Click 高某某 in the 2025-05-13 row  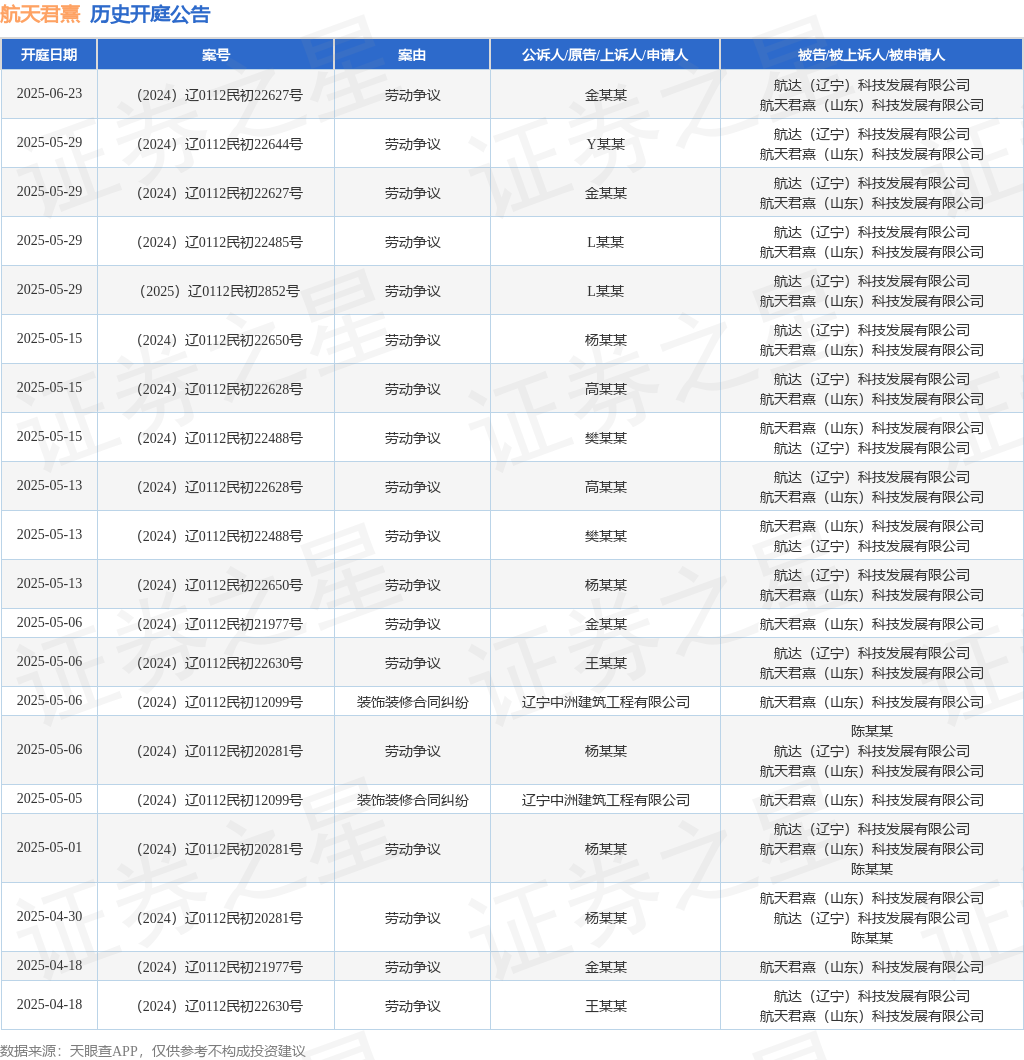tap(606, 487)
